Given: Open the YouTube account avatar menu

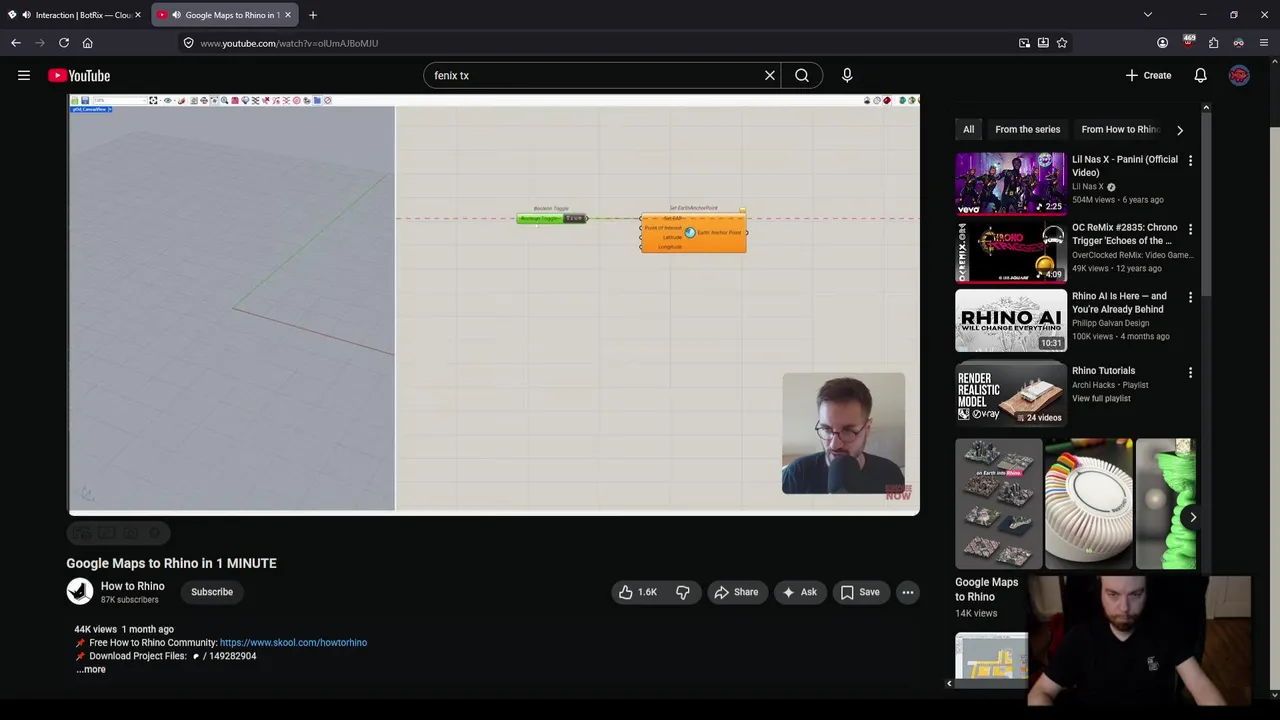Looking at the screenshot, I should tap(1239, 75).
